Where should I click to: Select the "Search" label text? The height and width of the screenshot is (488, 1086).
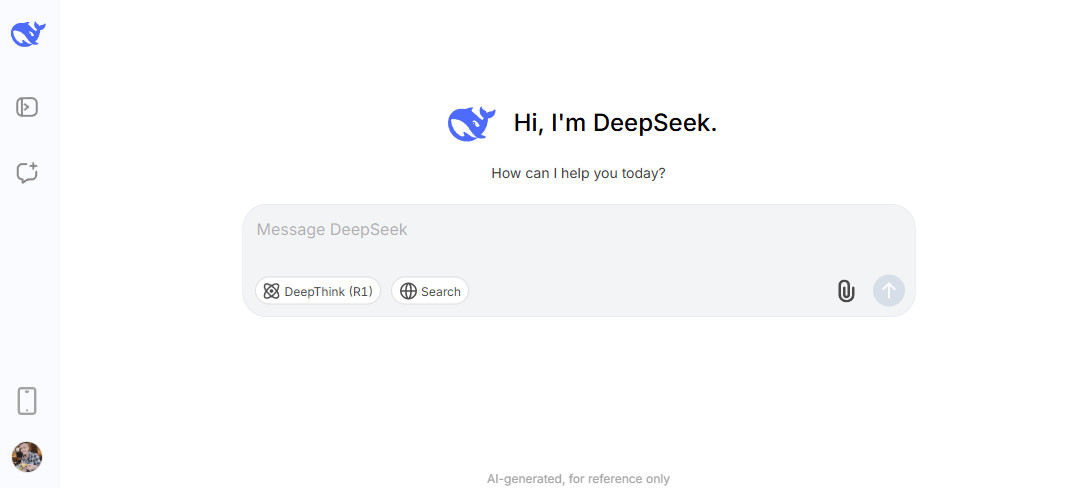click(x=441, y=292)
